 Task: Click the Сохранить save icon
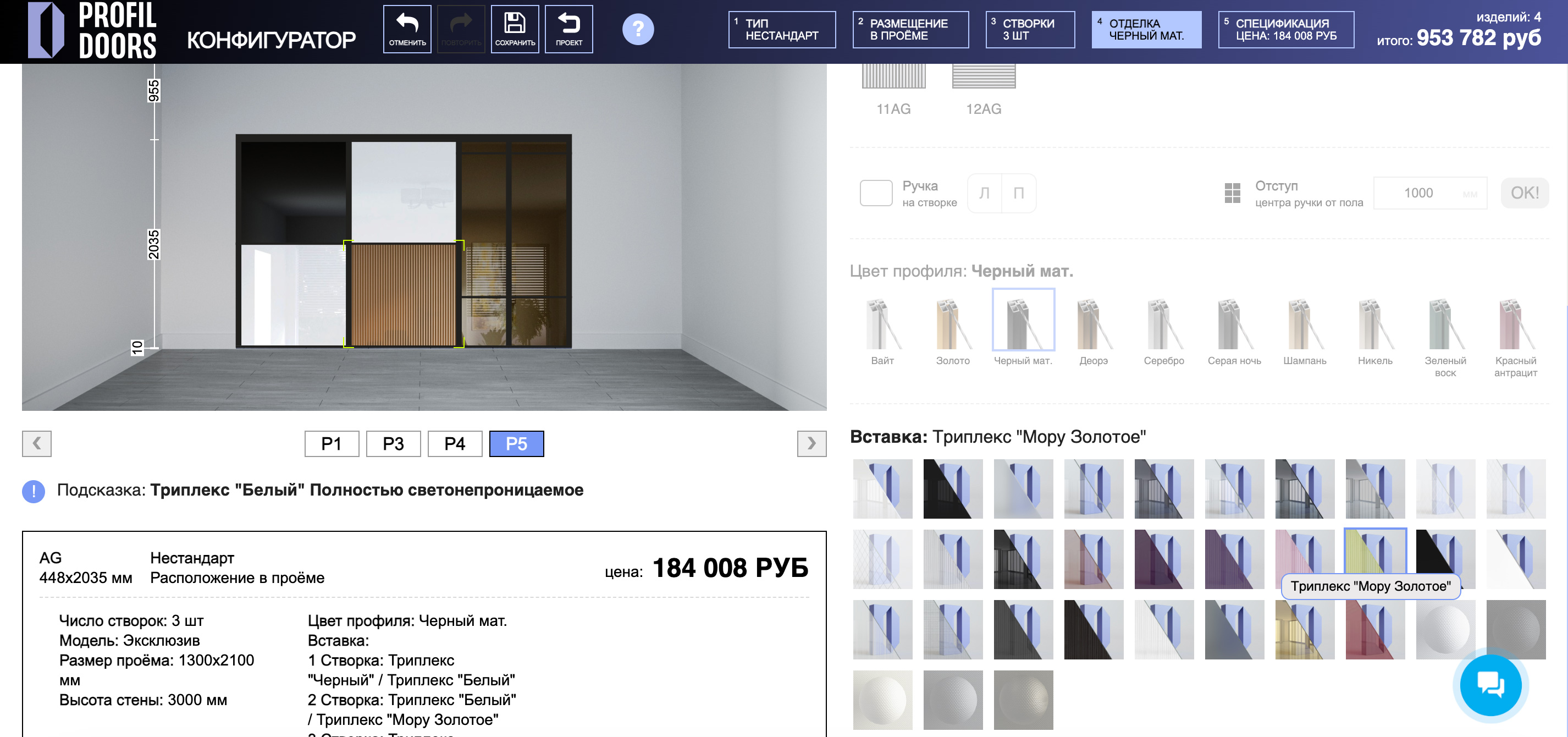coord(515,29)
